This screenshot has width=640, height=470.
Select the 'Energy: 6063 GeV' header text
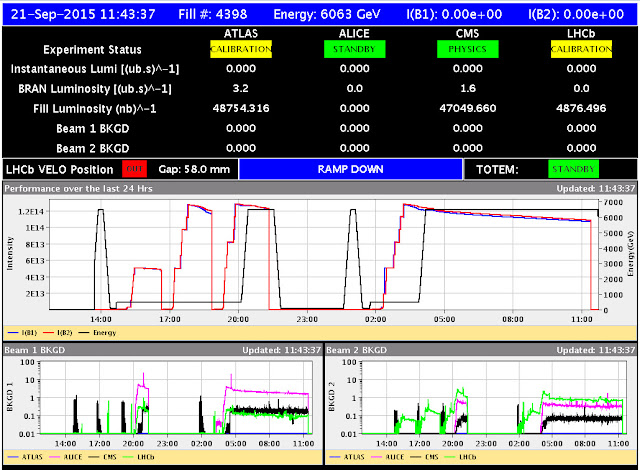point(327,14)
